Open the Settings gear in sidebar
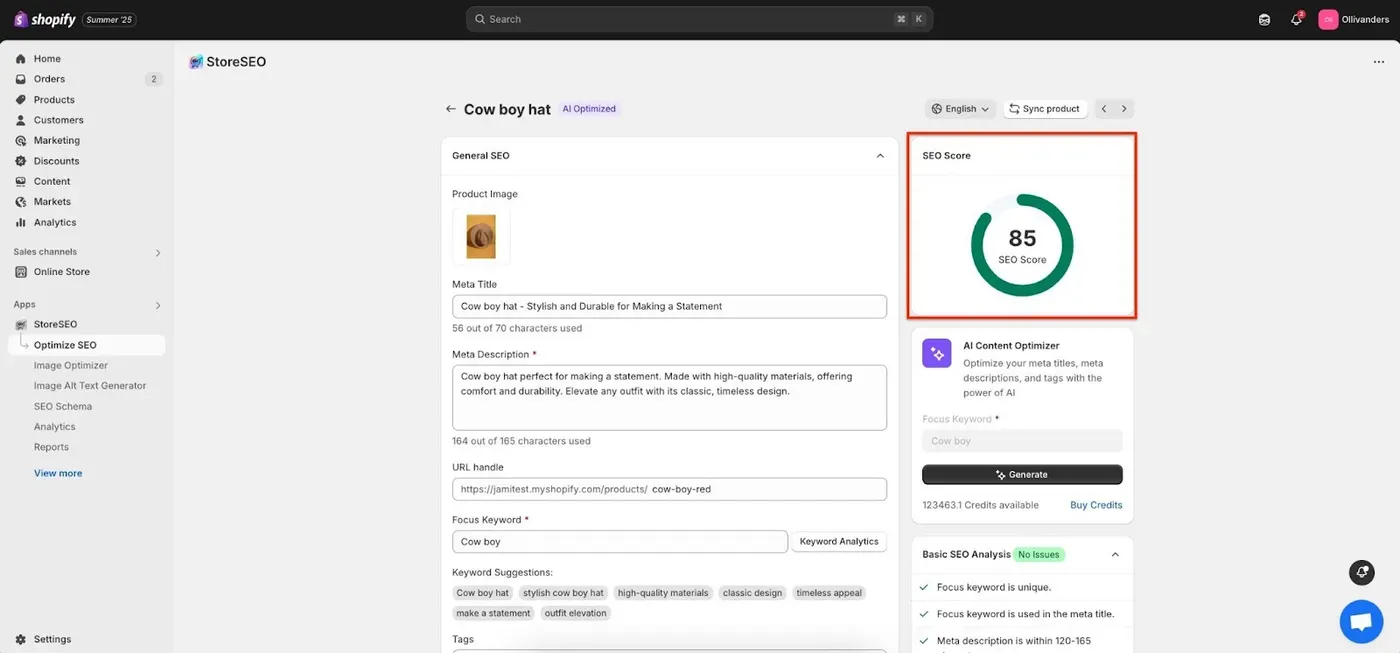Image resolution: width=1400 pixels, height=653 pixels. pos(21,639)
